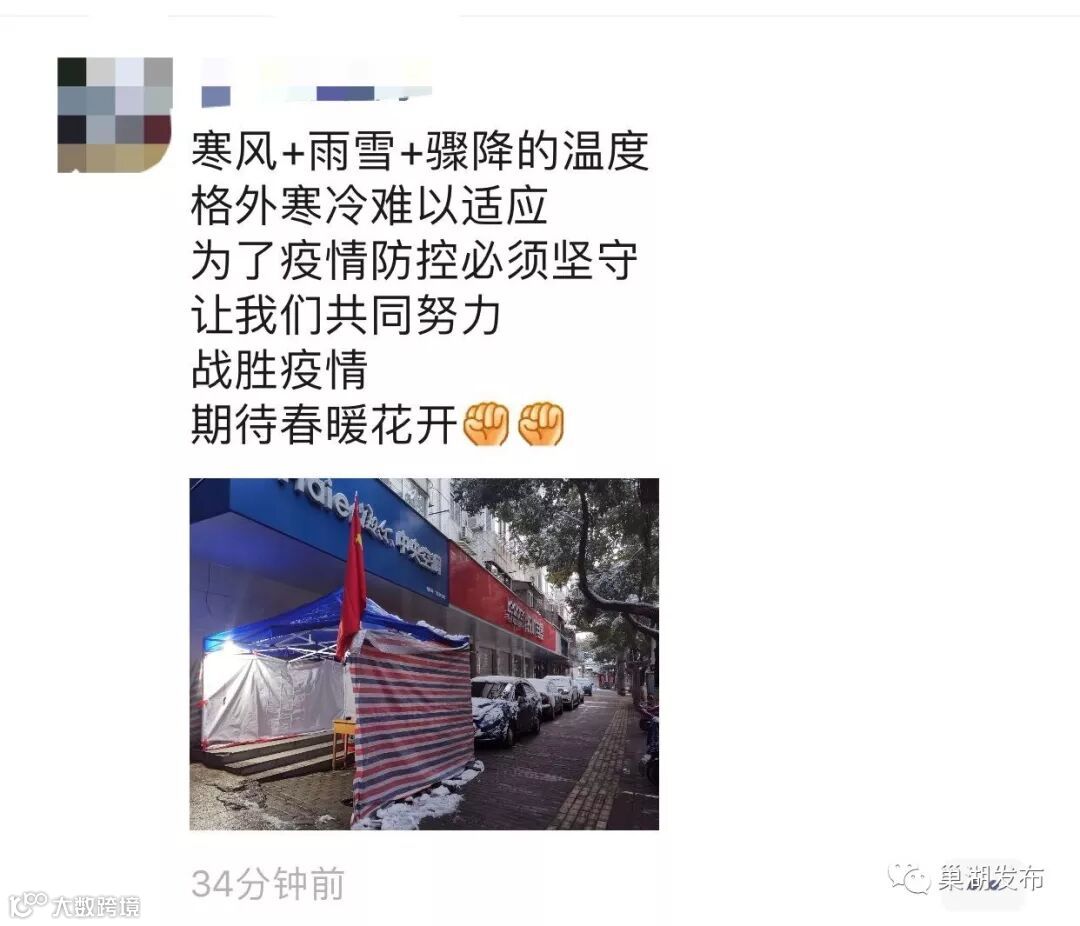Select the line 战胜疫情
The width and height of the screenshot is (1080, 926).
[x=280, y=369]
